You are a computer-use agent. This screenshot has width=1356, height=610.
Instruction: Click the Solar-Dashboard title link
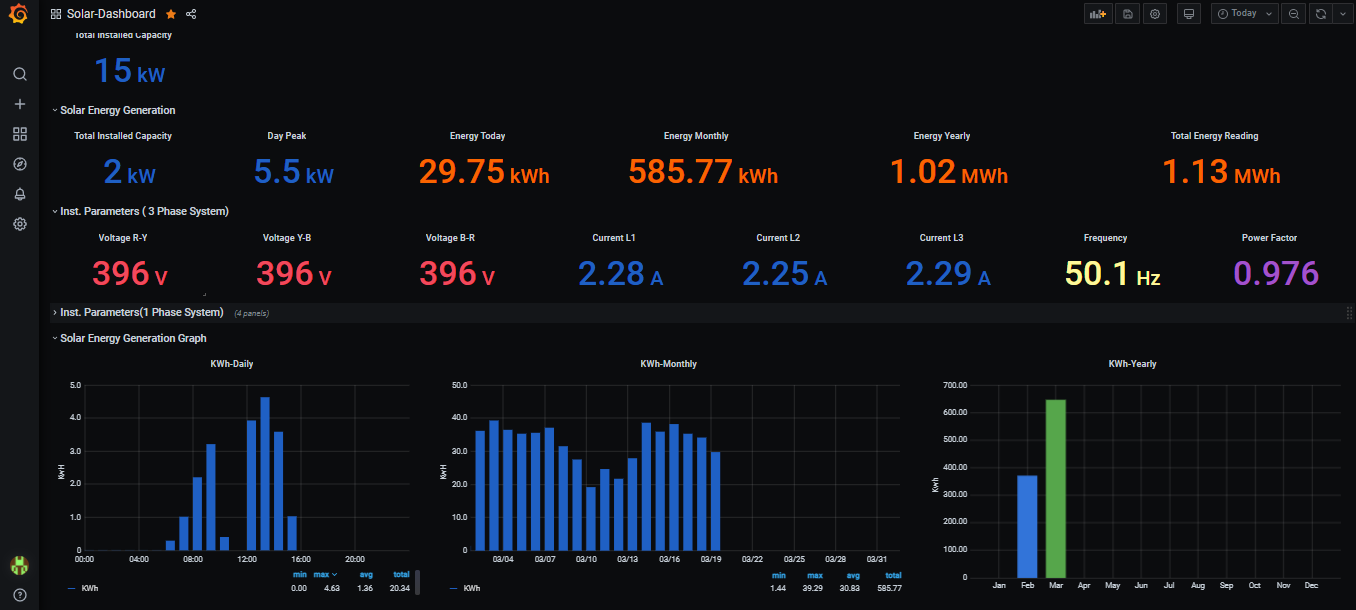tap(110, 14)
